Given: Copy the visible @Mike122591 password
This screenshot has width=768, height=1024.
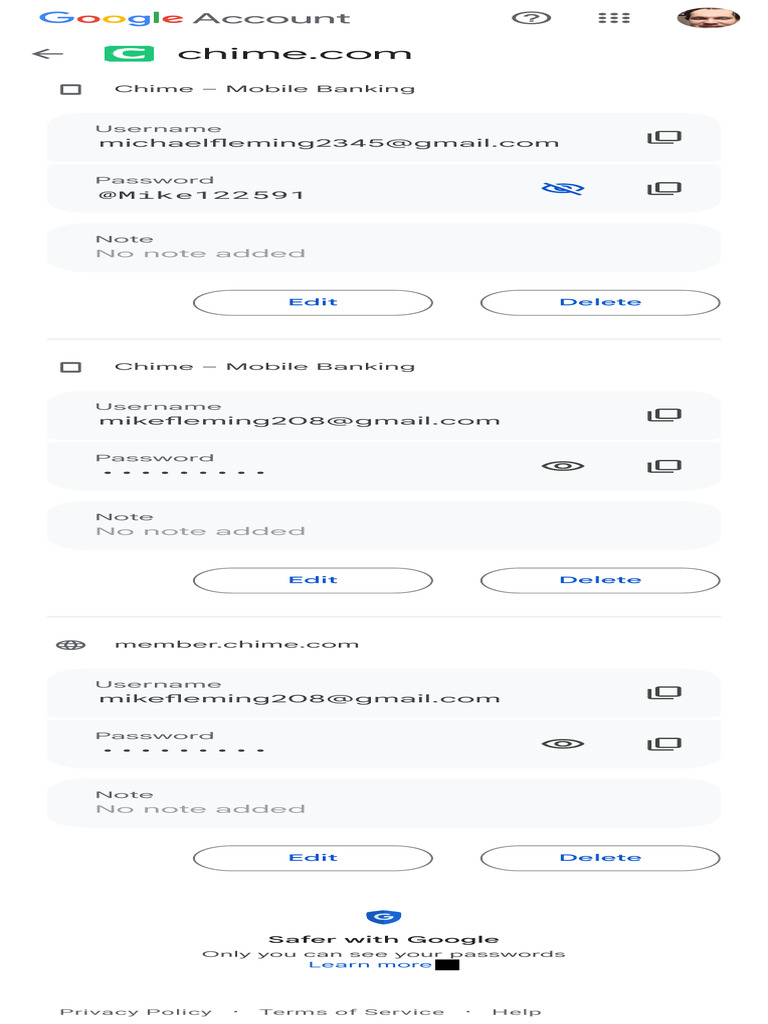Looking at the screenshot, I should click(x=663, y=188).
